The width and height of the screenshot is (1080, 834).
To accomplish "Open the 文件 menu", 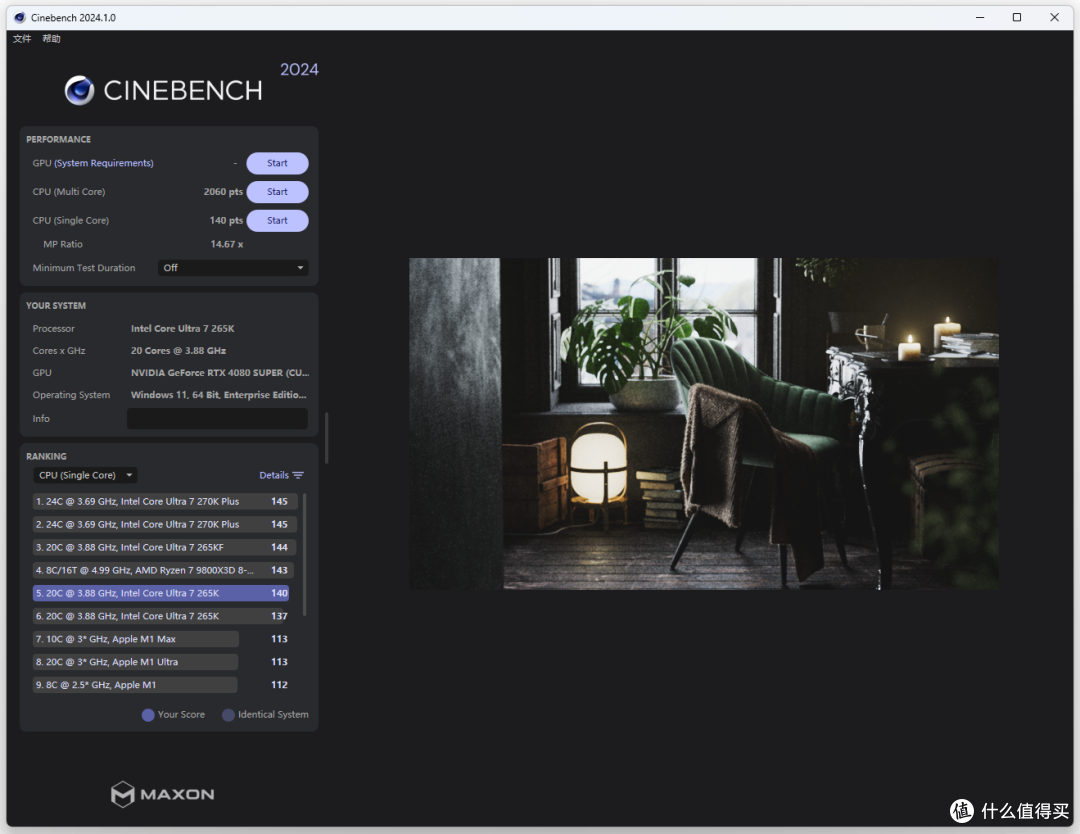I will pyautogui.click(x=22, y=39).
